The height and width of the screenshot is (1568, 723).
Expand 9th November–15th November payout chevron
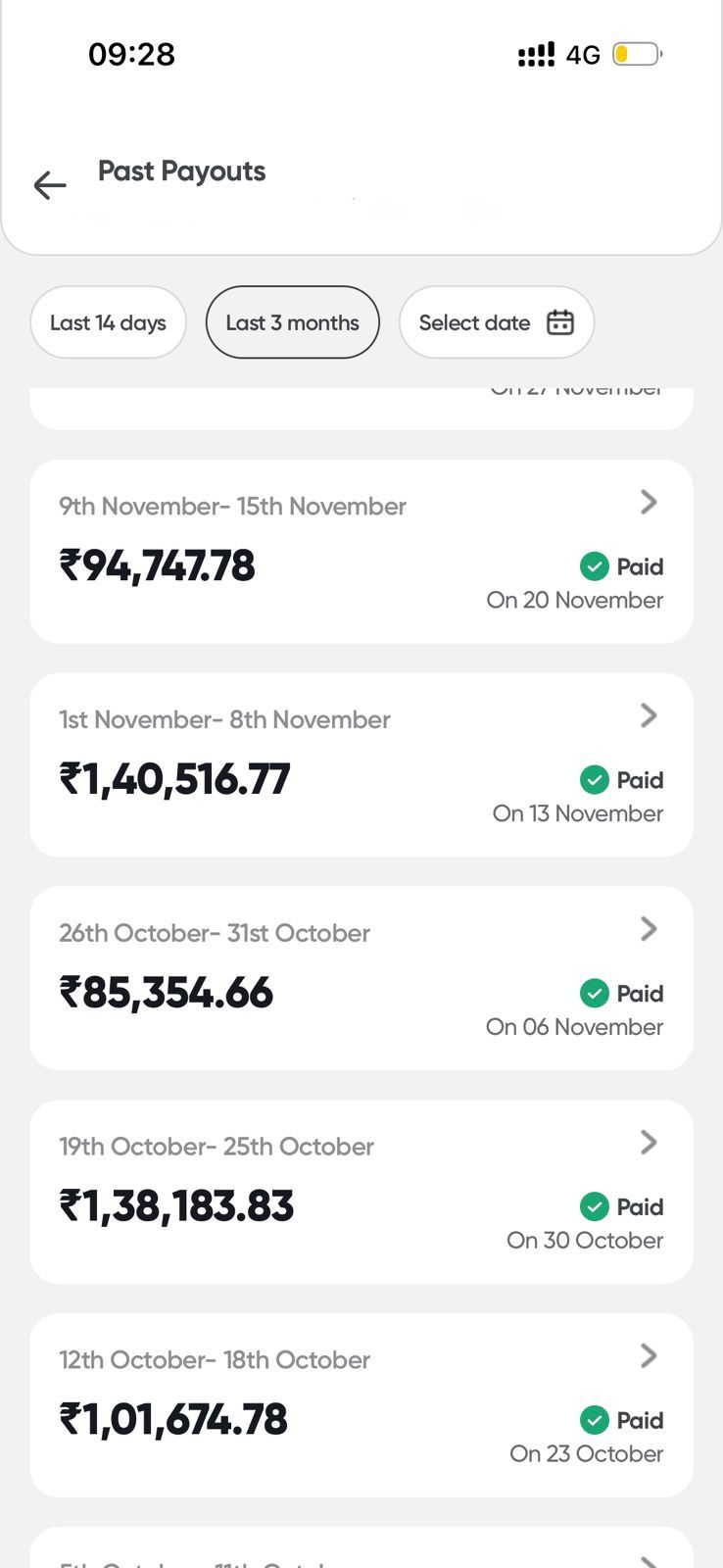[649, 503]
